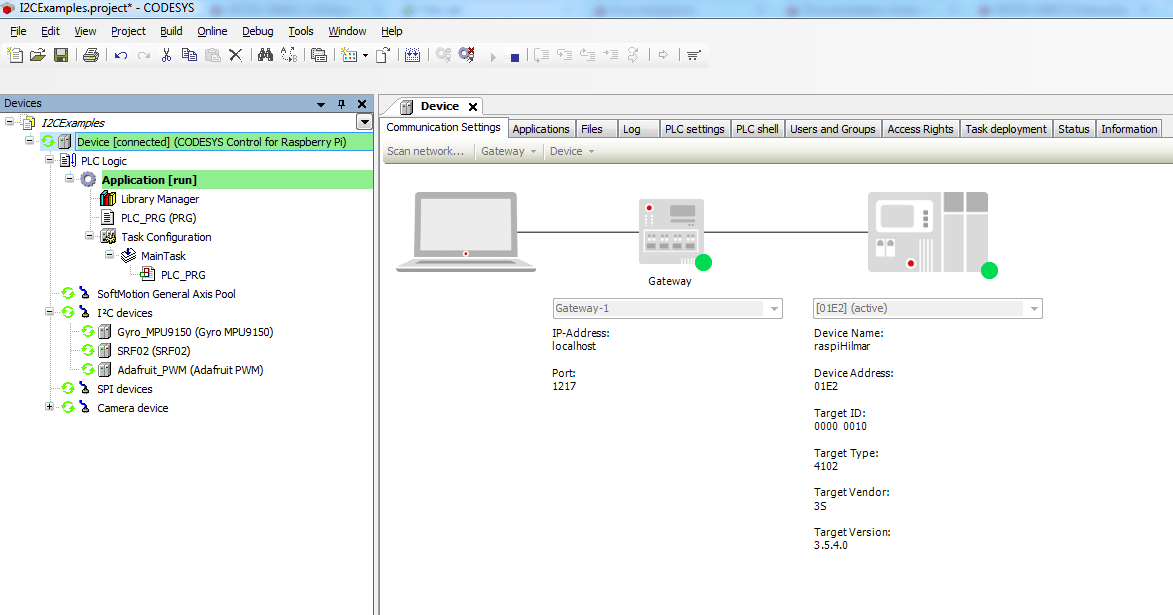Select SoftMotion General Axis Pool node

(x=166, y=294)
